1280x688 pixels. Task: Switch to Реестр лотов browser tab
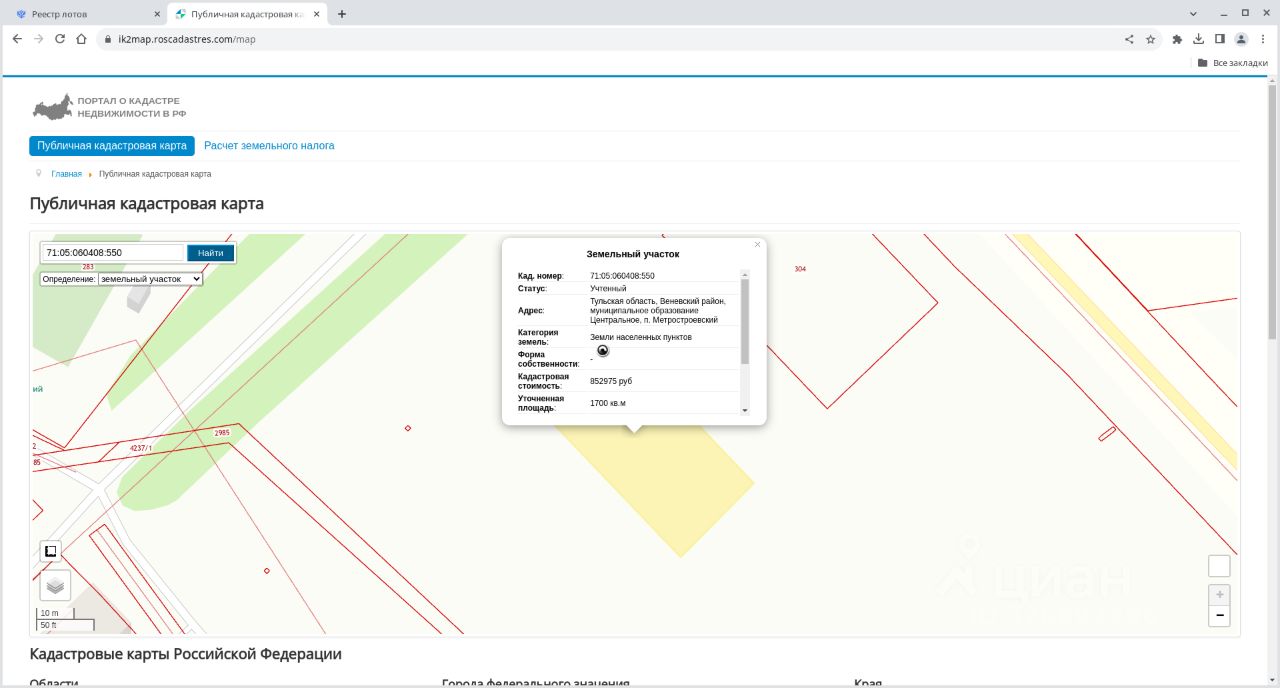coord(82,14)
